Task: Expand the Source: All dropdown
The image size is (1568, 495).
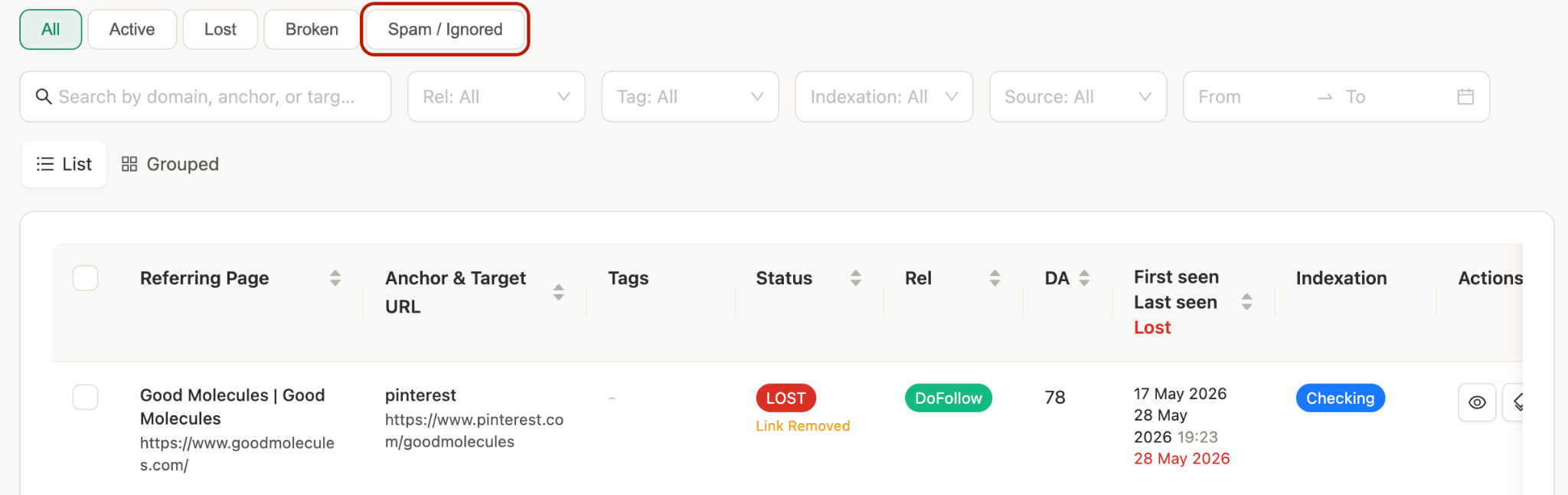Action: pyautogui.click(x=1078, y=97)
